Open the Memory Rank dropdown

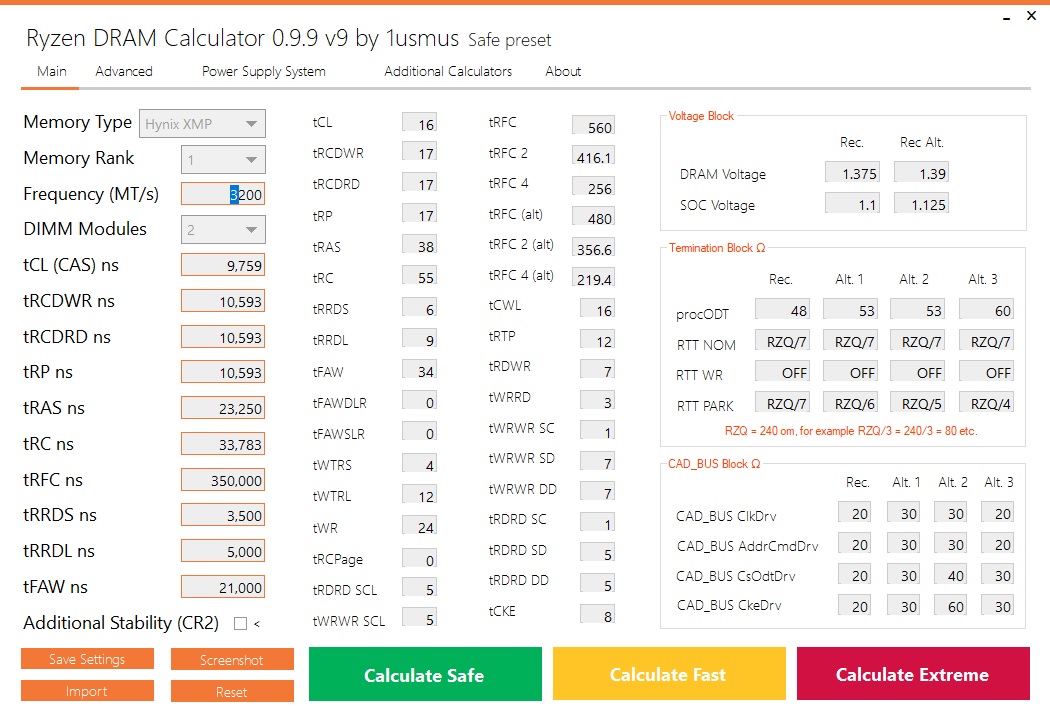[x=223, y=159]
